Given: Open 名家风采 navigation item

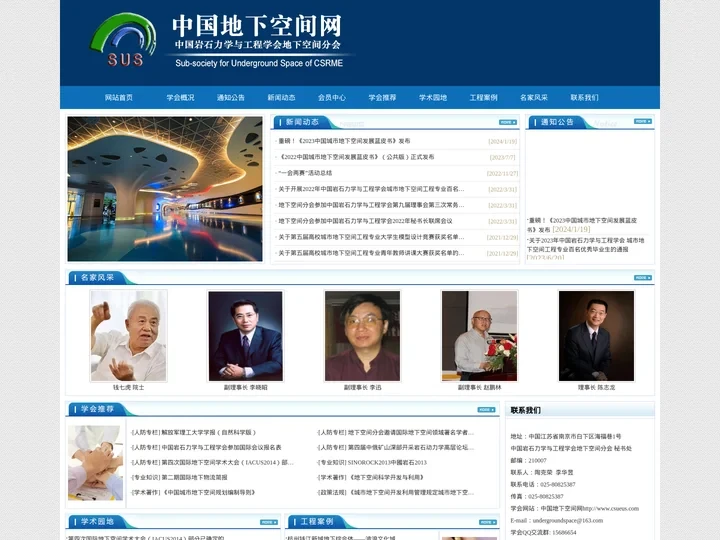Looking at the screenshot, I should 534,98.
